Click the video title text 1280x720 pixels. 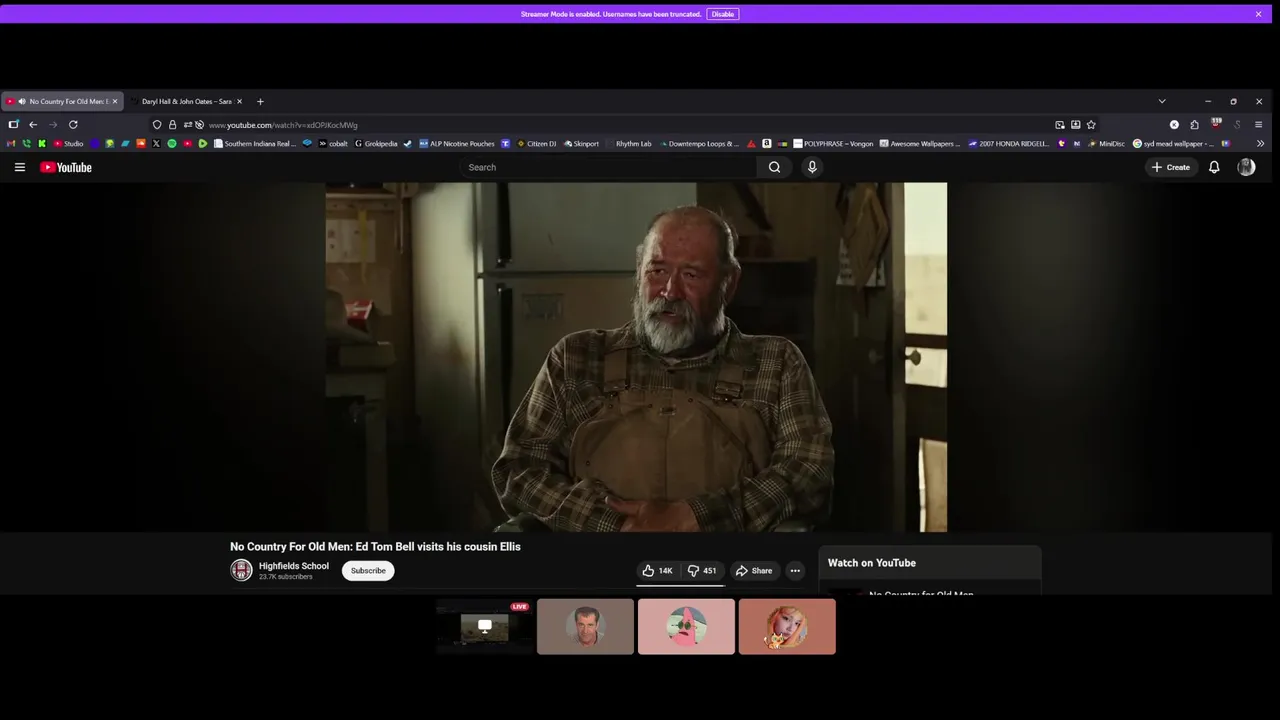pos(375,547)
